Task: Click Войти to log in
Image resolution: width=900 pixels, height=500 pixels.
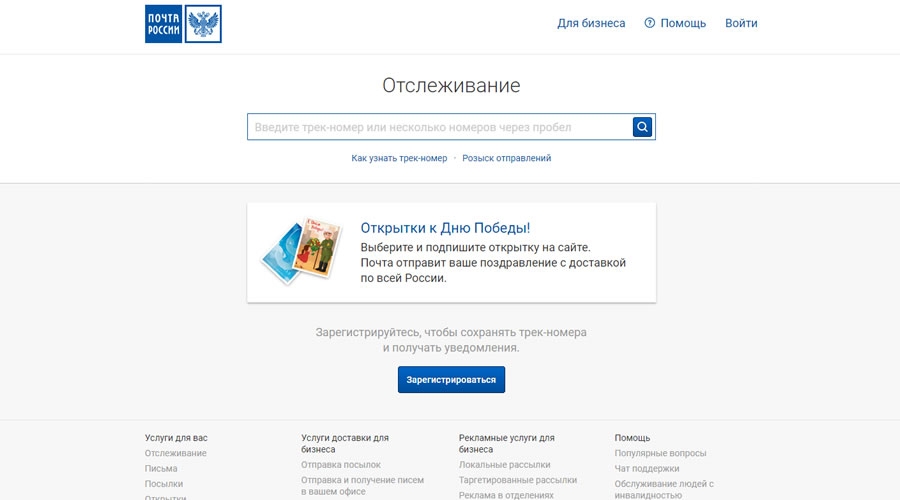Action: click(741, 24)
